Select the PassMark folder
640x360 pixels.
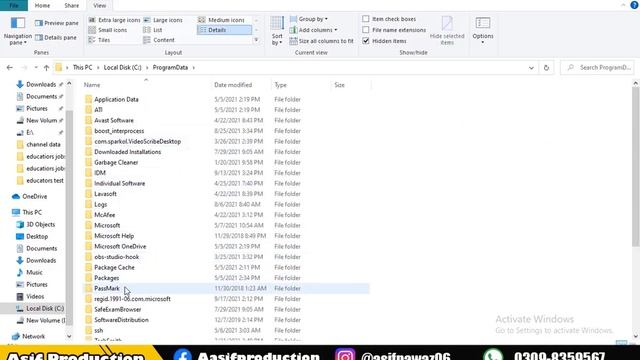(x=107, y=289)
